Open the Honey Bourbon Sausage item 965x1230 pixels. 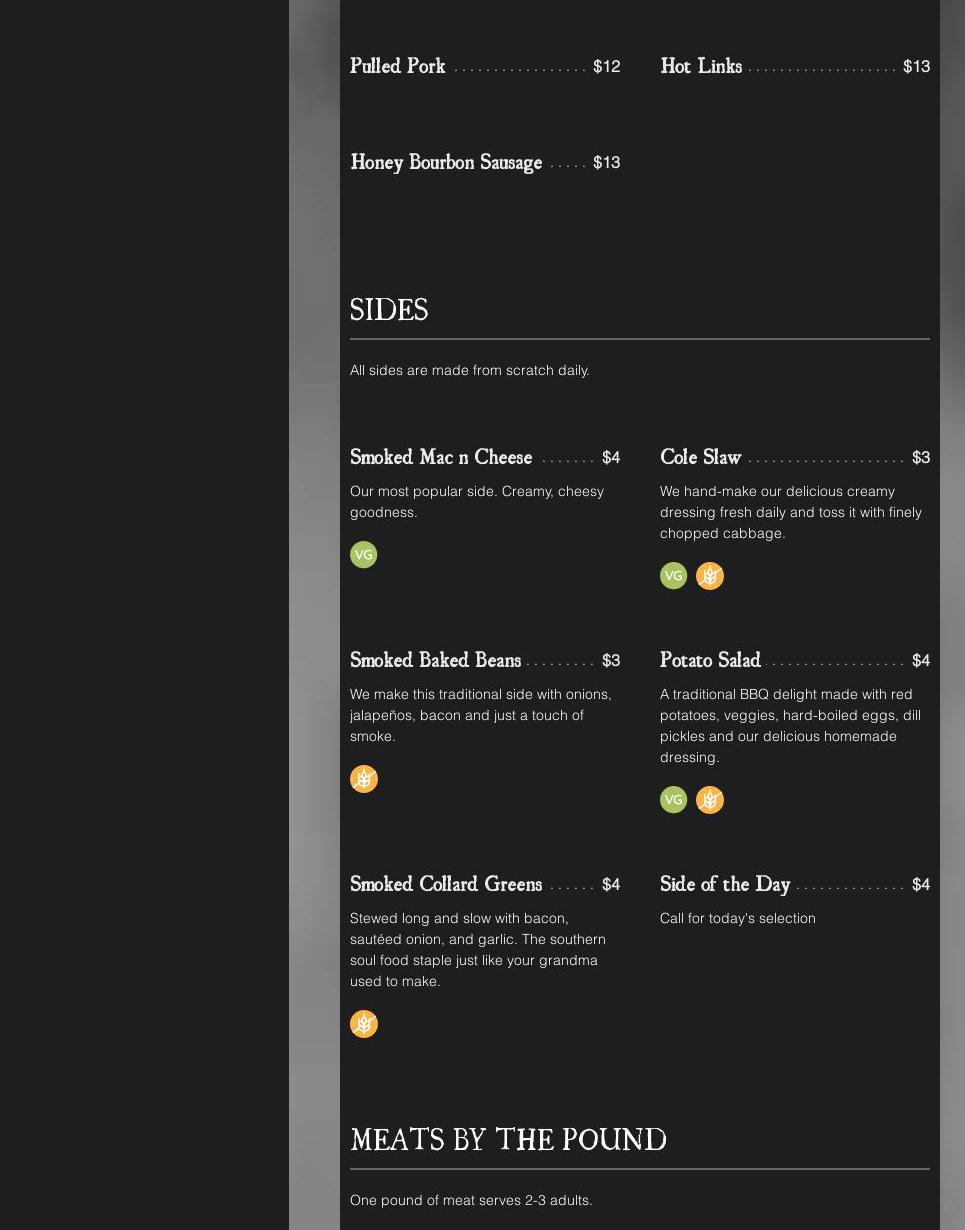point(446,162)
